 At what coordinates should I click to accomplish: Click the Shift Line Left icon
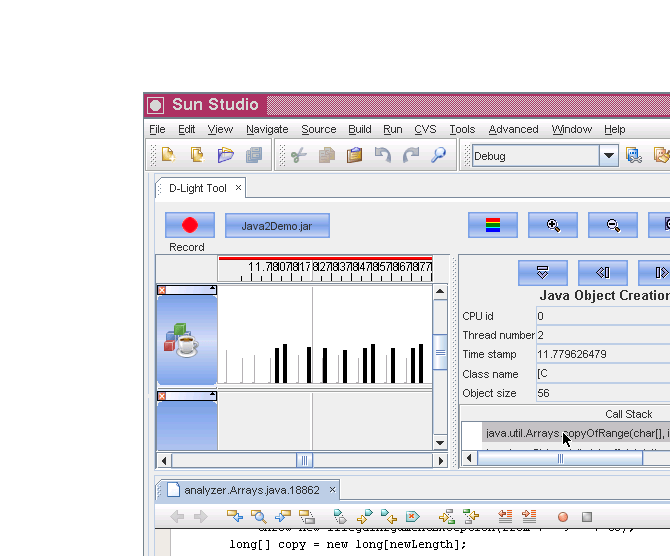(x=505, y=517)
